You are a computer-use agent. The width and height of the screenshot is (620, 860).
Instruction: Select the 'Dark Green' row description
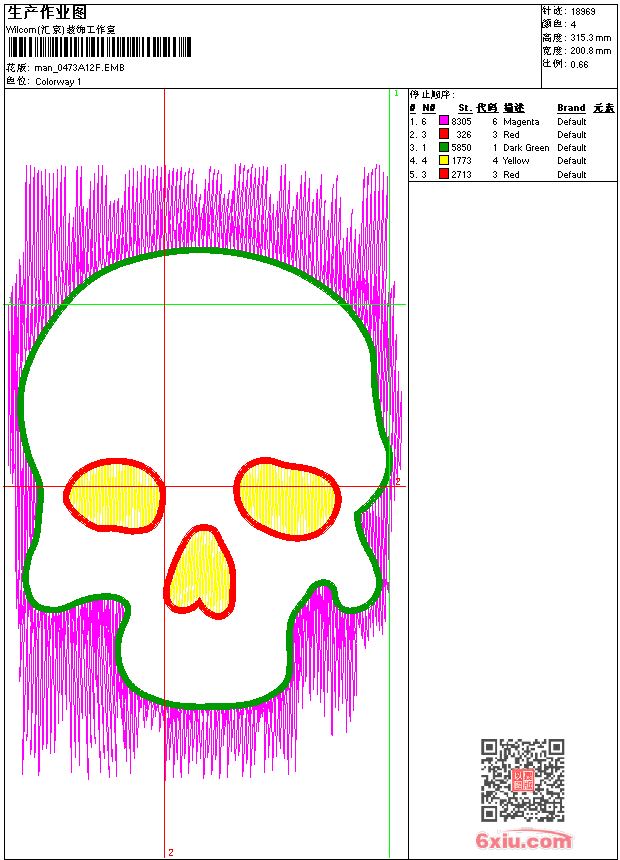pos(526,147)
